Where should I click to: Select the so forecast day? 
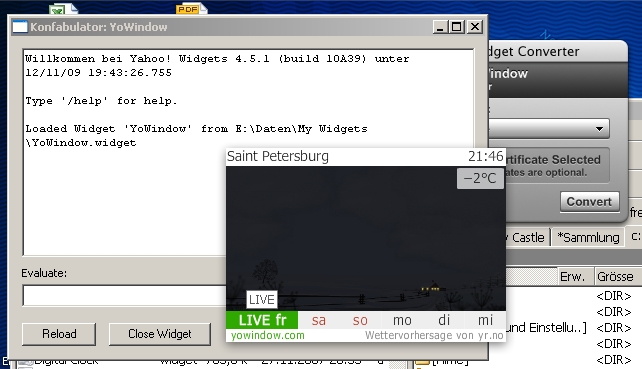point(360,320)
